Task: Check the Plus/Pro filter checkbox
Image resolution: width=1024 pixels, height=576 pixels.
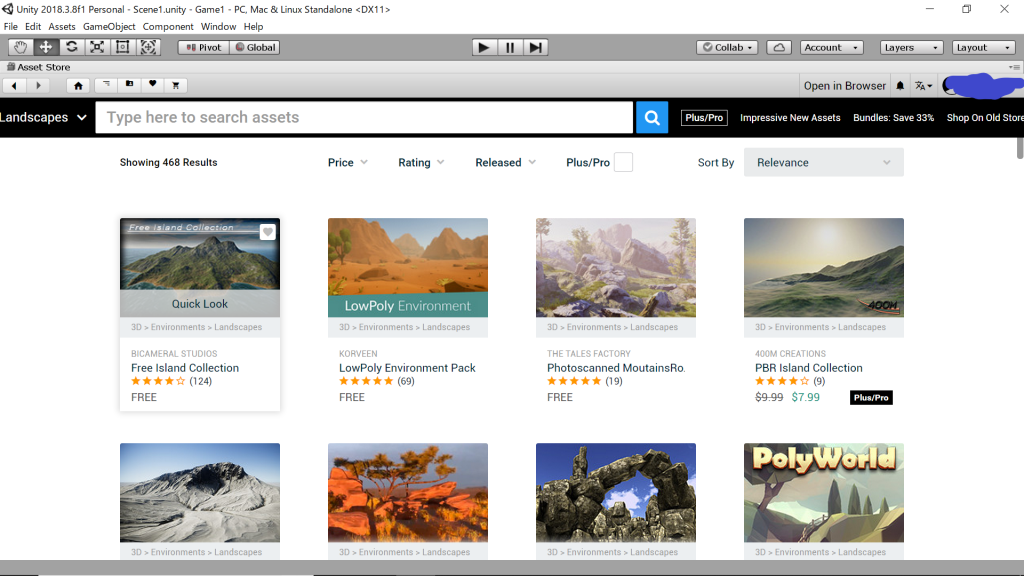Action: click(x=623, y=162)
